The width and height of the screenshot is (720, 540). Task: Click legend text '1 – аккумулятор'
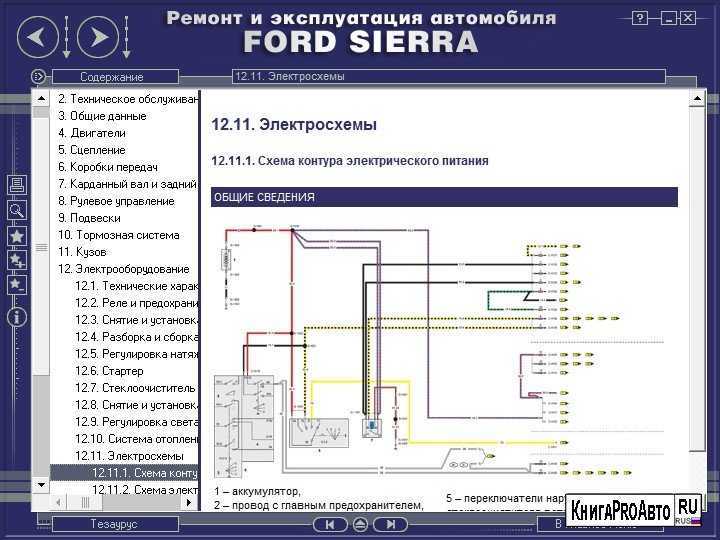pyautogui.click(x=257, y=492)
